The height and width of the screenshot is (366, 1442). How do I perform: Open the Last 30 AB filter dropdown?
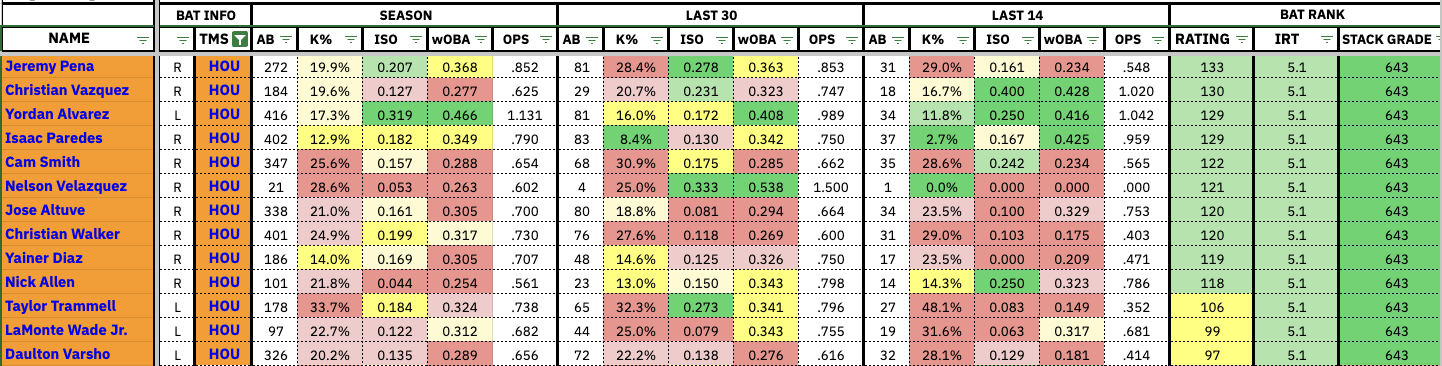[x=593, y=40]
